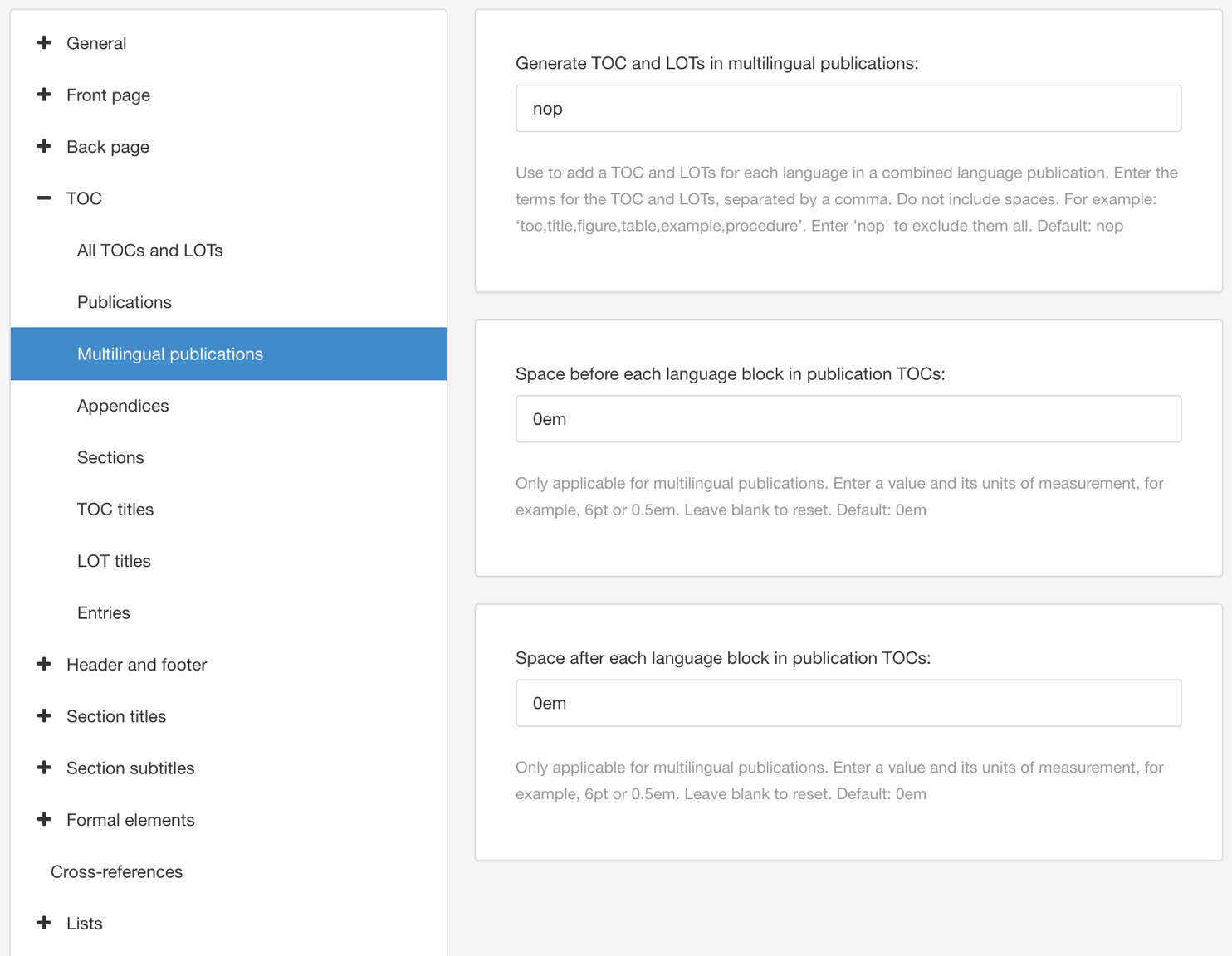The image size is (1232, 956).
Task: Click the Space before language block field
Action: (x=848, y=419)
